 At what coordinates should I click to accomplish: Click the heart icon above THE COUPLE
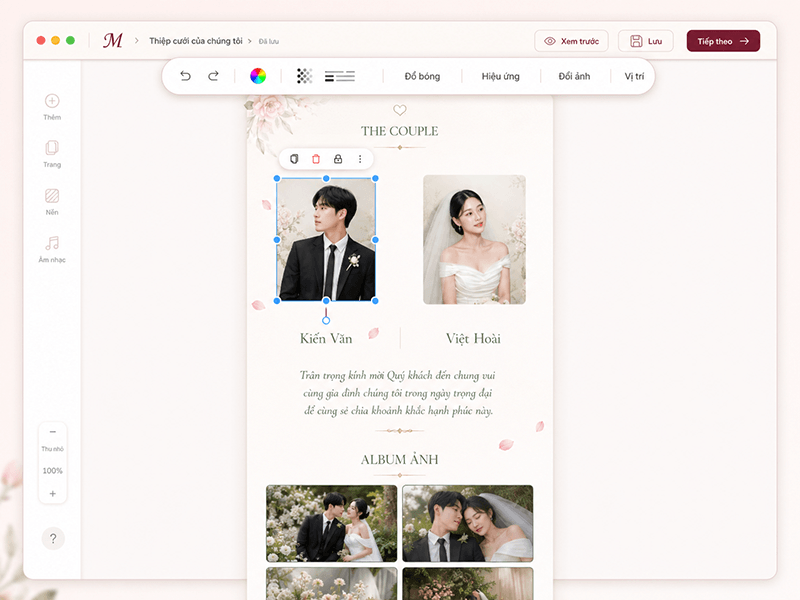[x=399, y=110]
